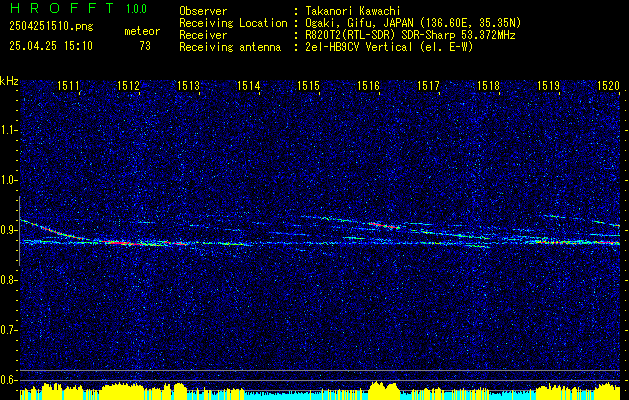Click the 1517 time axis marker
This screenshot has height=400, width=629.
(428, 85)
